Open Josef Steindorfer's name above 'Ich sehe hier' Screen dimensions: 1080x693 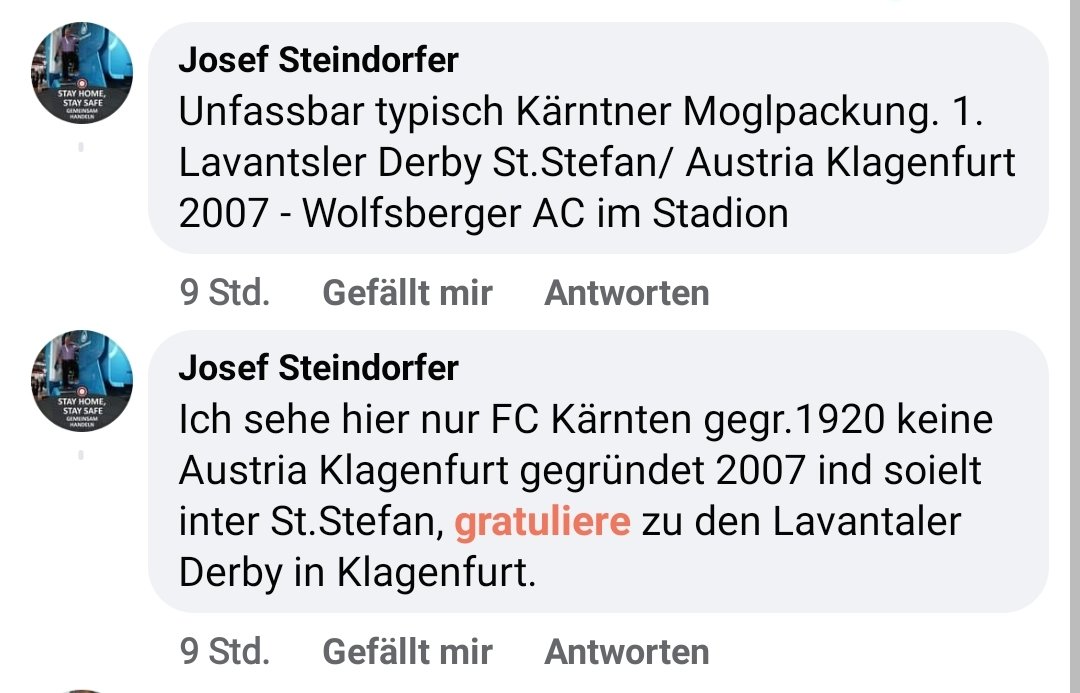point(318,368)
